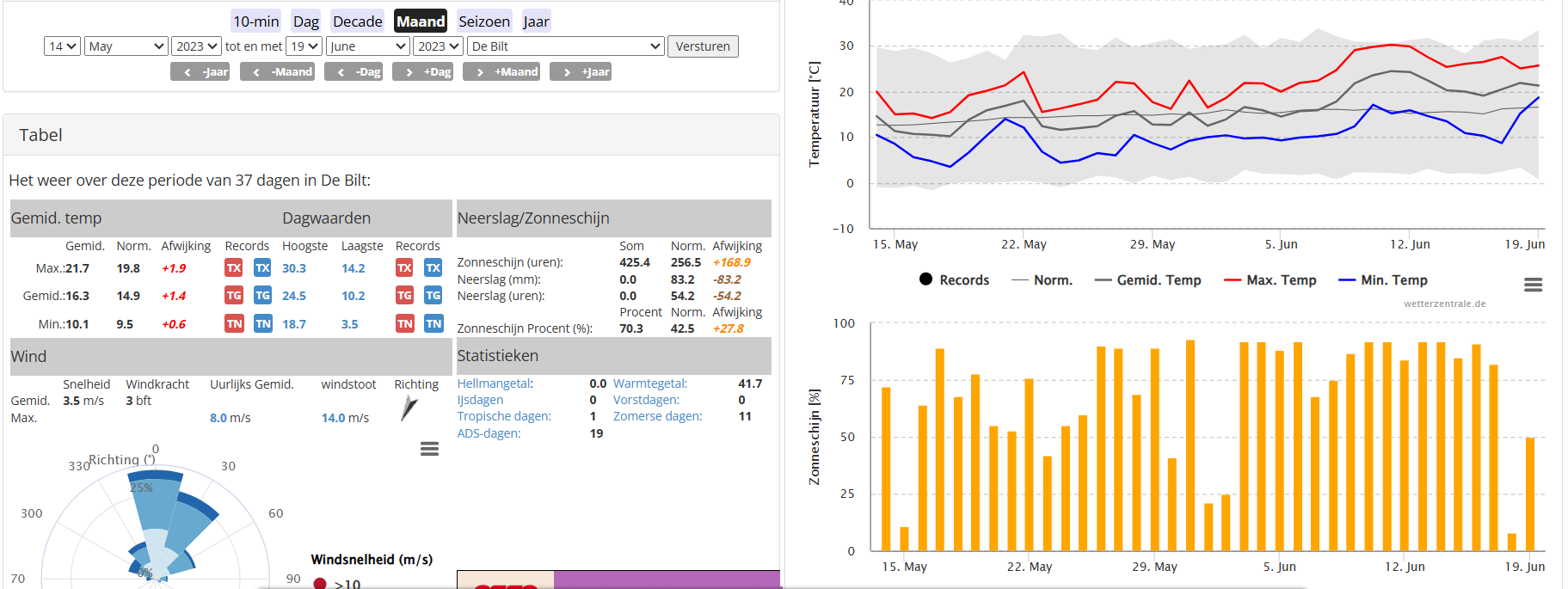Click blue TX icon in second Records column
This screenshot has width=1568, height=589.
point(433,268)
